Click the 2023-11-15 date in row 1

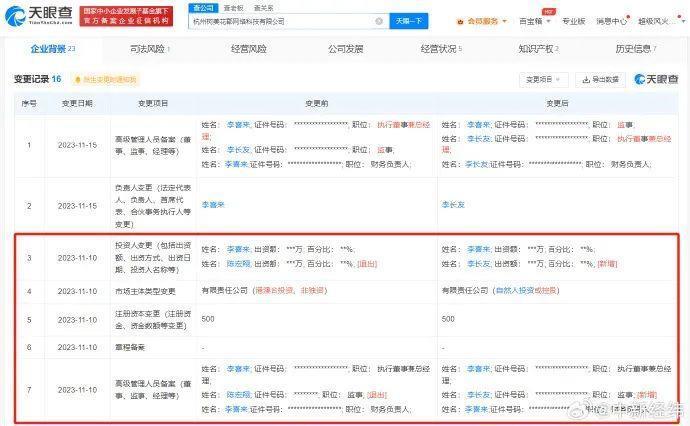77,145
